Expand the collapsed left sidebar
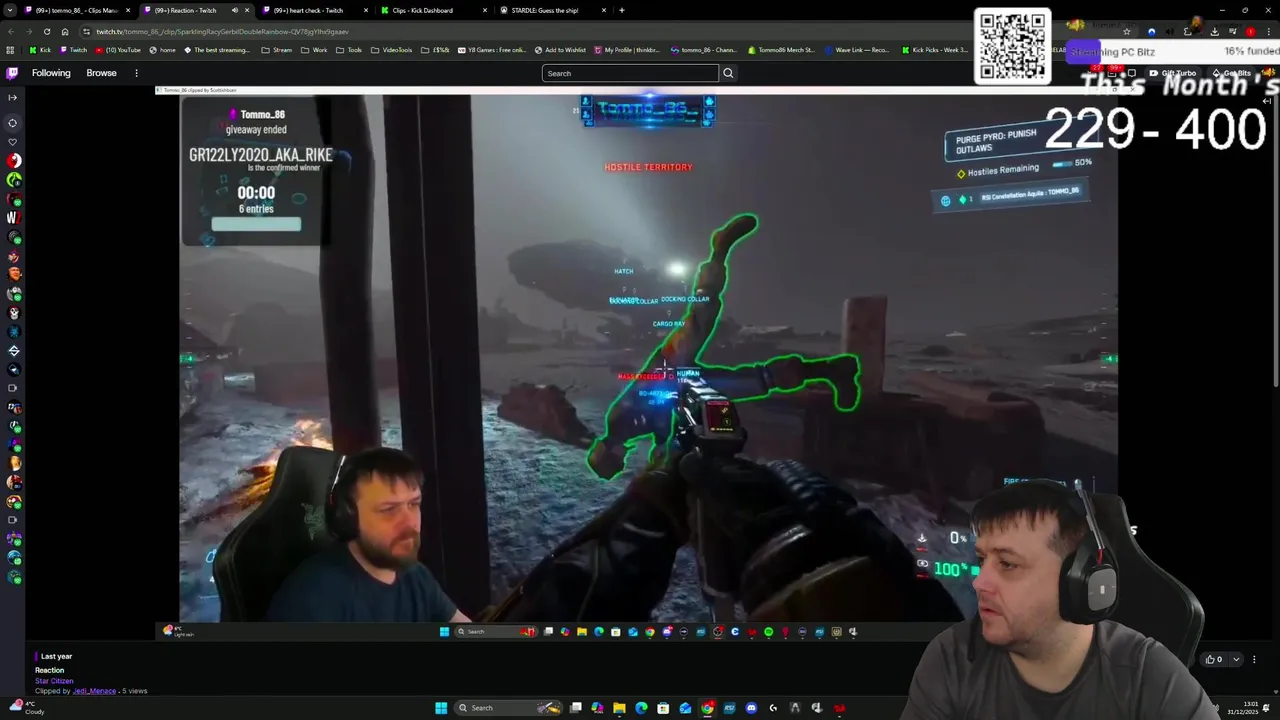 (x=12, y=97)
